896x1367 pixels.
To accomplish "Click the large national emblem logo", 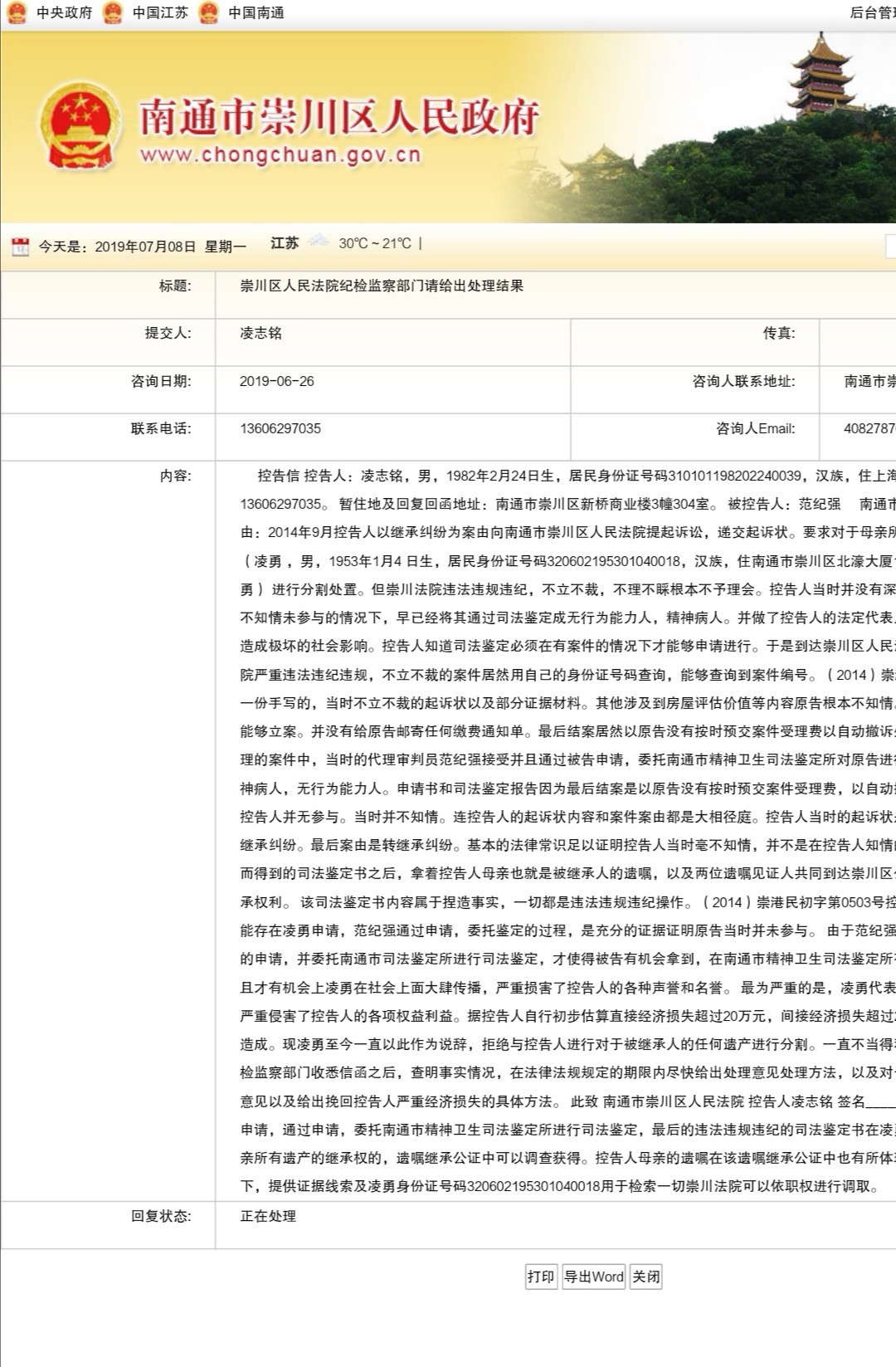I will click(x=80, y=124).
